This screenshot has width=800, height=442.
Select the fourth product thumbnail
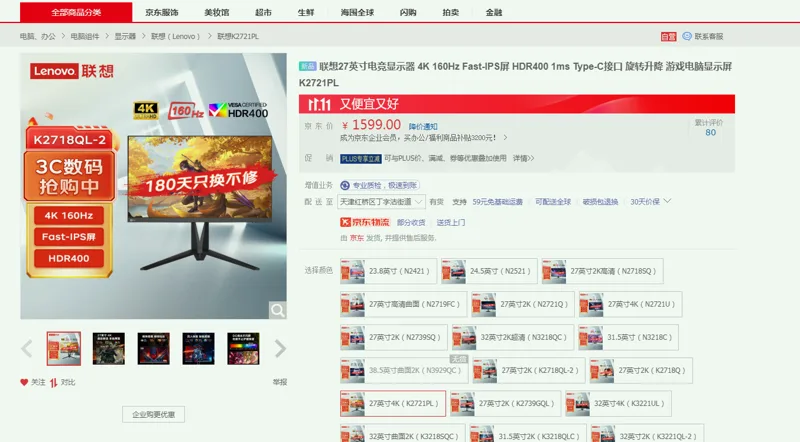(x=198, y=349)
